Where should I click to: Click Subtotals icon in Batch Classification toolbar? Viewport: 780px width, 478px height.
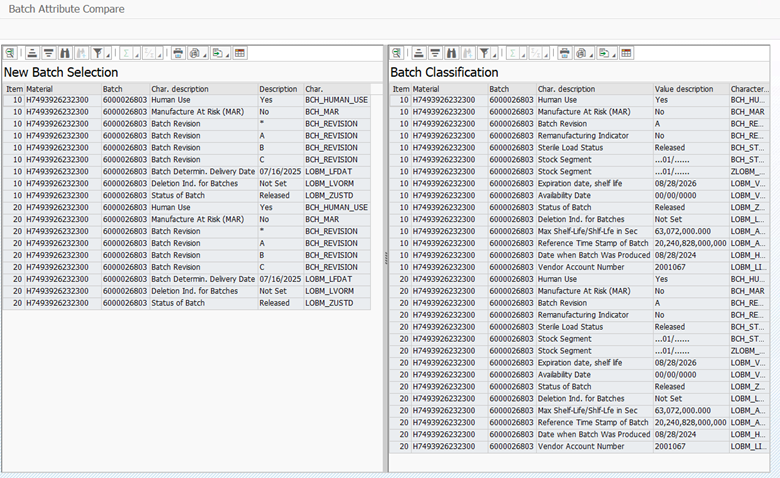point(535,53)
